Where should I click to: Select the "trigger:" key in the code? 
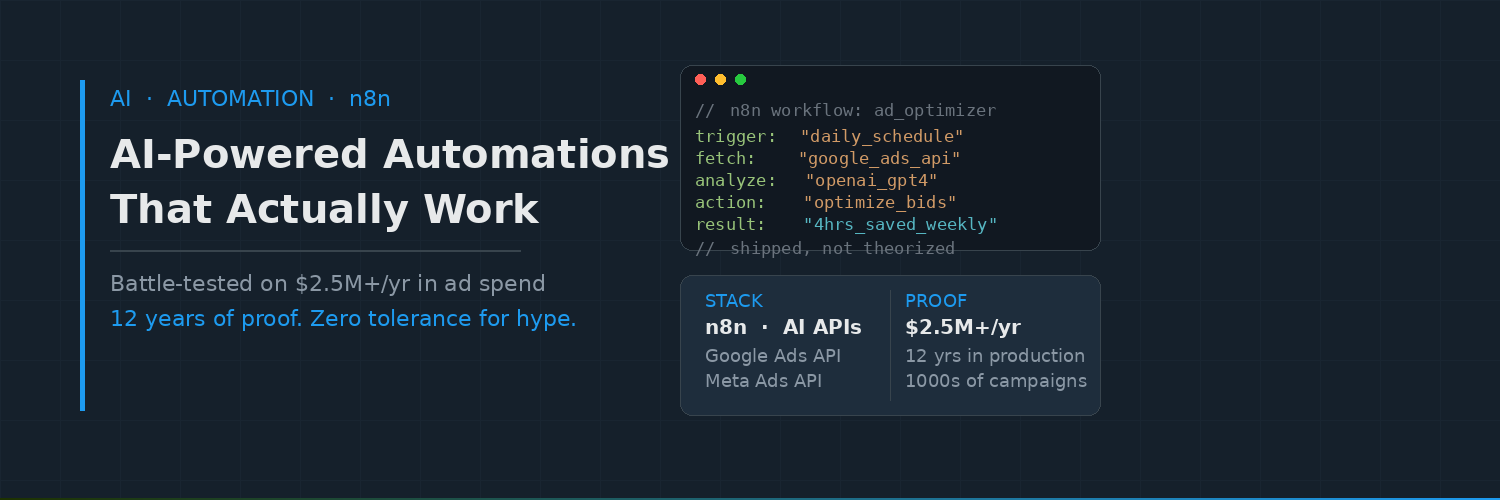[735, 136]
